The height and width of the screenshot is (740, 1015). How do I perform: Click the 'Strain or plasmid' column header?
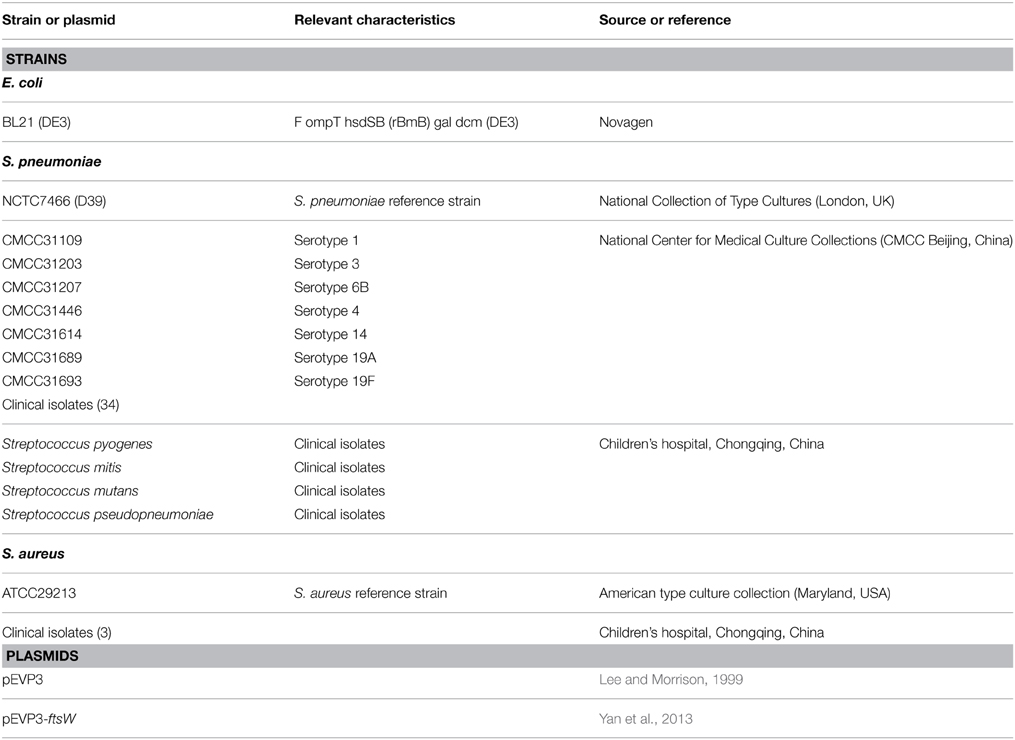pyautogui.click(x=58, y=20)
